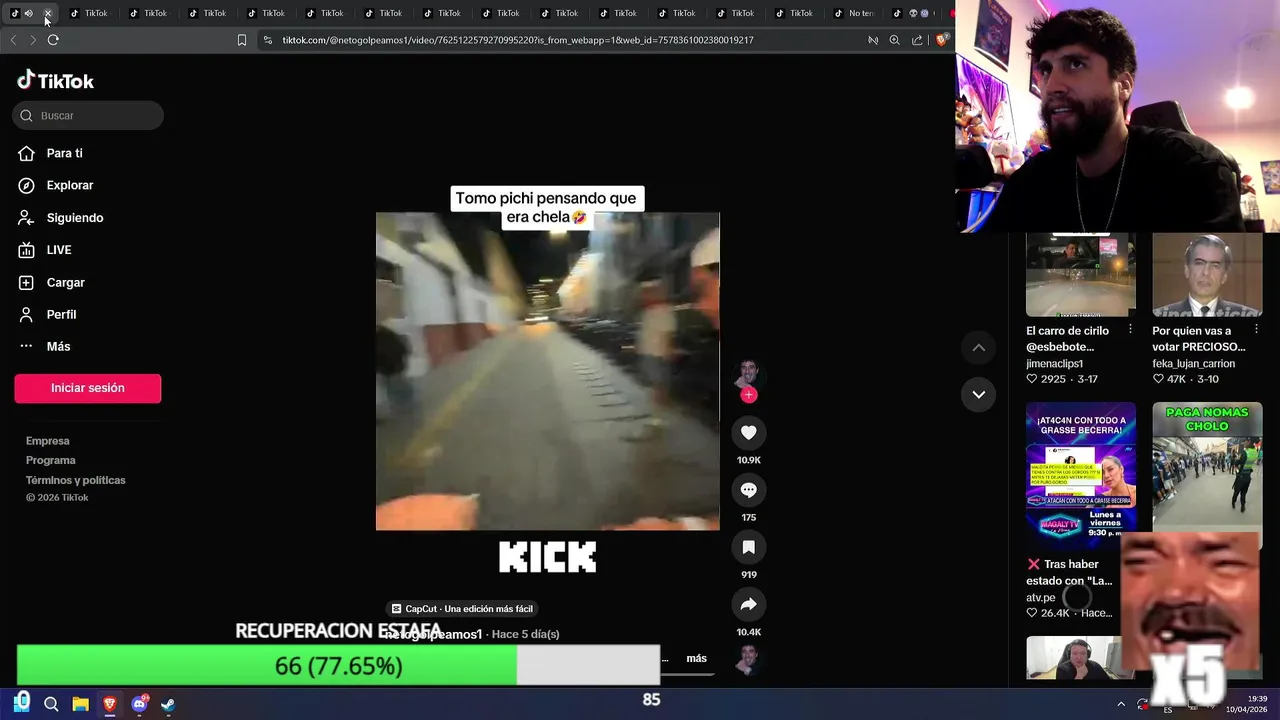This screenshot has width=1280, height=720.
Task: Click the "175" comment count
Action: (748, 517)
